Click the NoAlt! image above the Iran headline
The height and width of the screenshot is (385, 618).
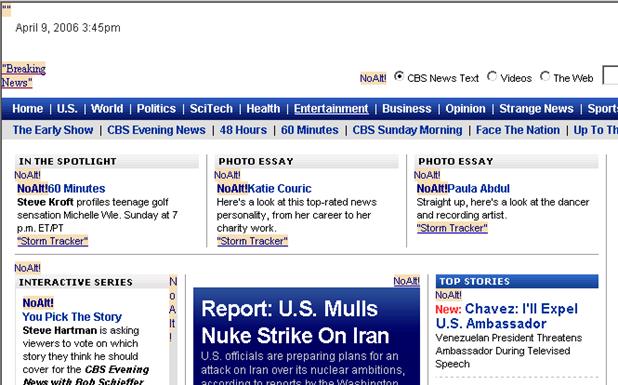click(x=406, y=281)
